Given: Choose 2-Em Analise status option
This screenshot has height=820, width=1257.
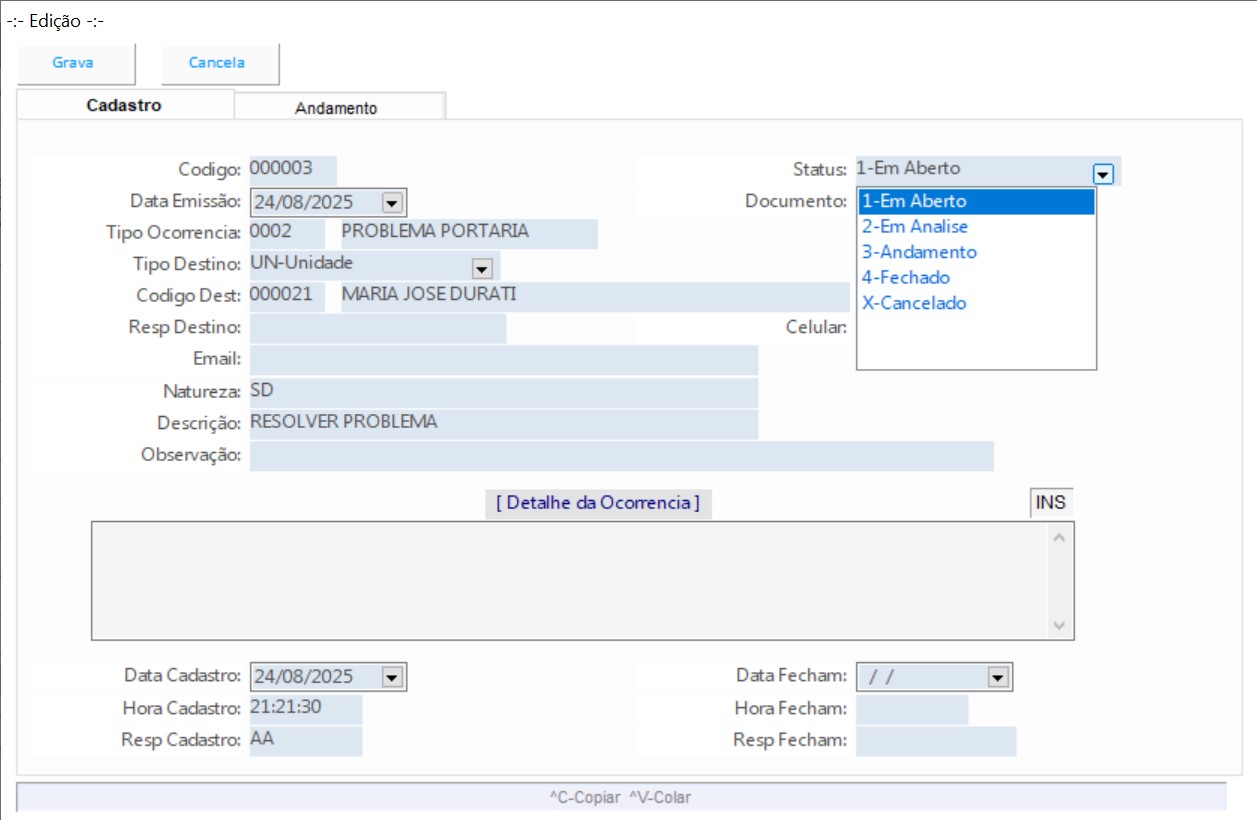Looking at the screenshot, I should (x=915, y=227).
